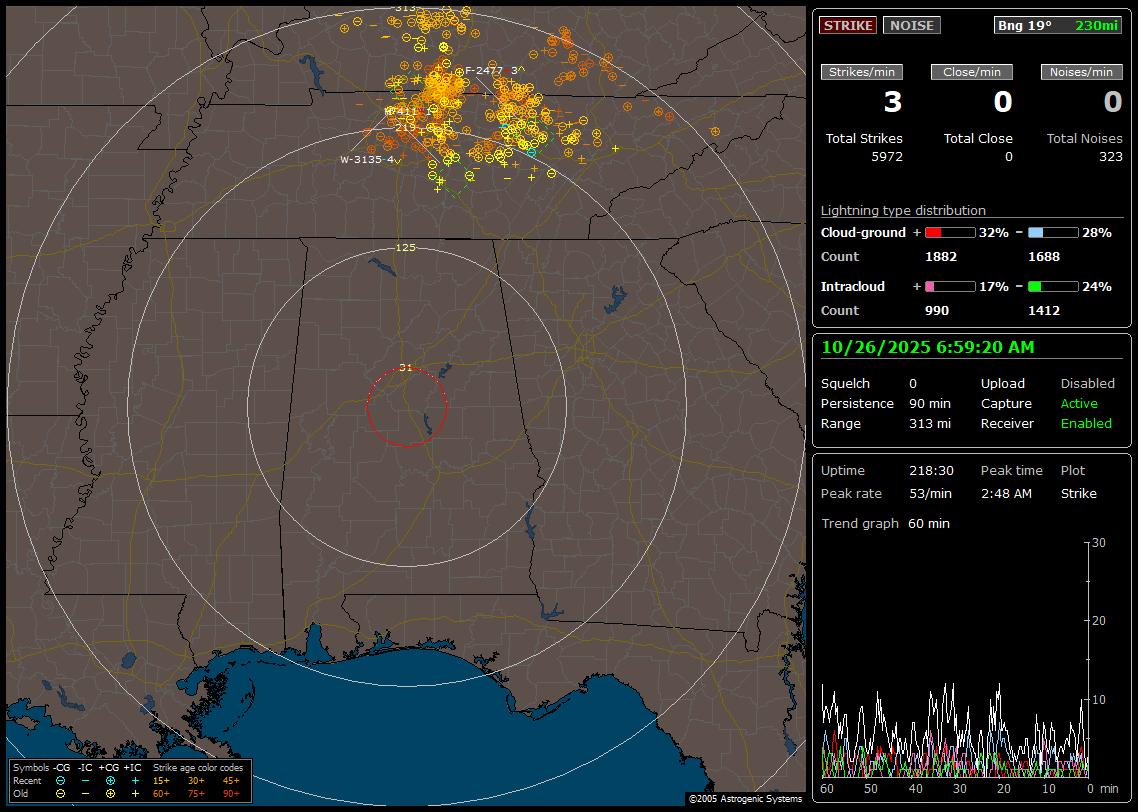Click the cyan recent +CG legend symbol
The height and width of the screenshot is (812, 1138).
click(x=110, y=780)
